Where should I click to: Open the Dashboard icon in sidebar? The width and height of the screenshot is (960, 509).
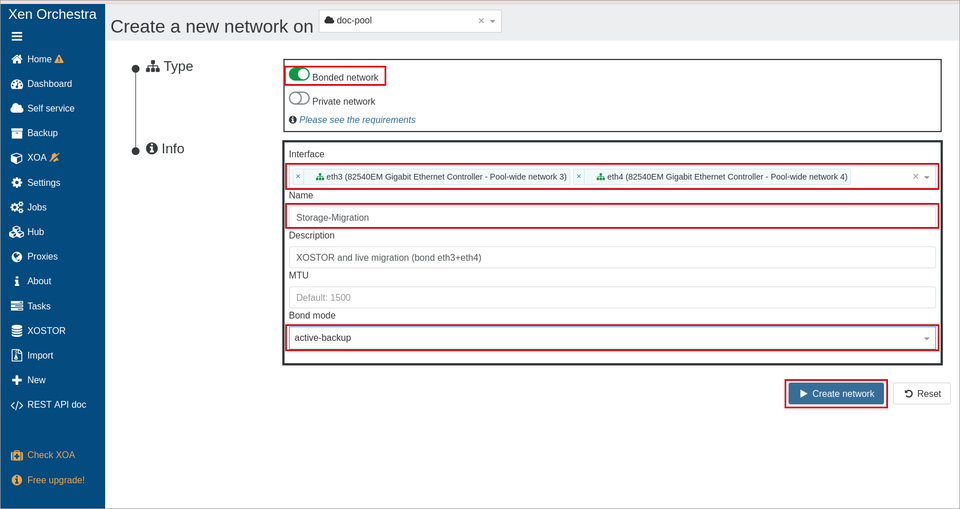coord(17,84)
